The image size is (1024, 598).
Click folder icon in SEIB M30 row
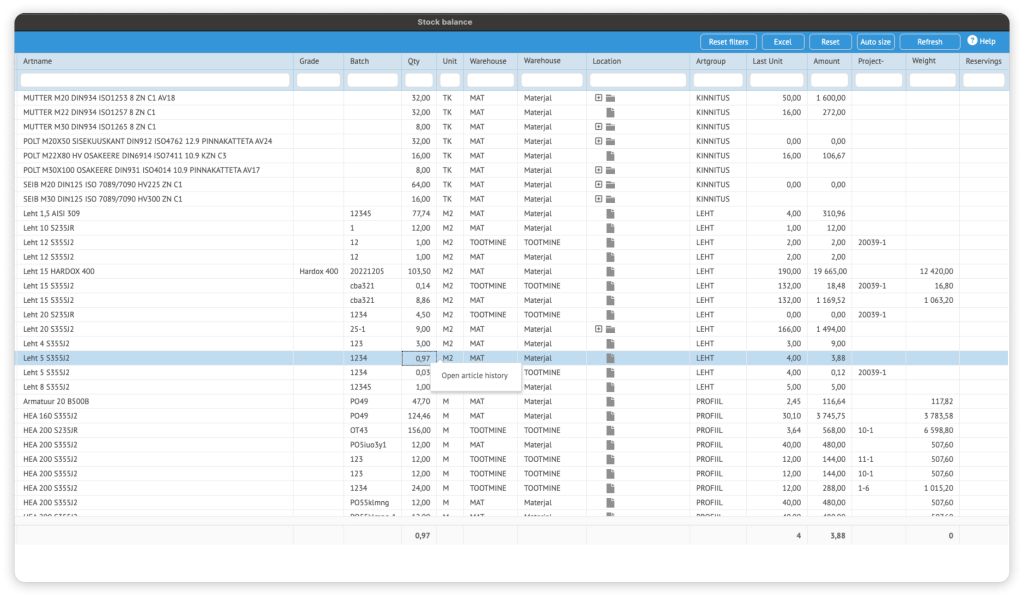point(610,199)
